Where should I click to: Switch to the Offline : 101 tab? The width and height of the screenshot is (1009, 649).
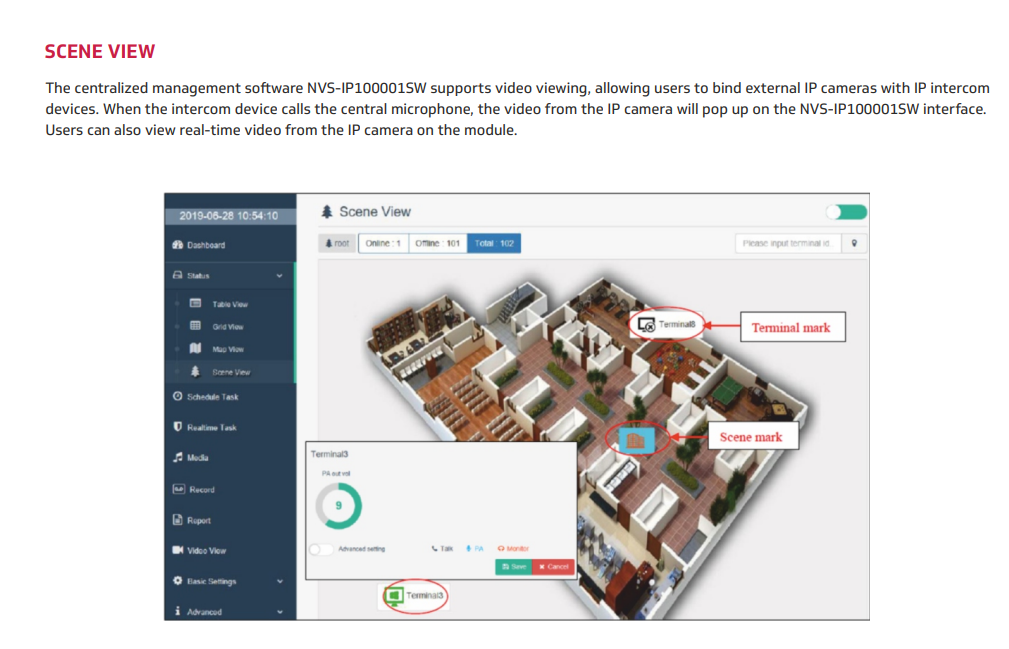437,243
